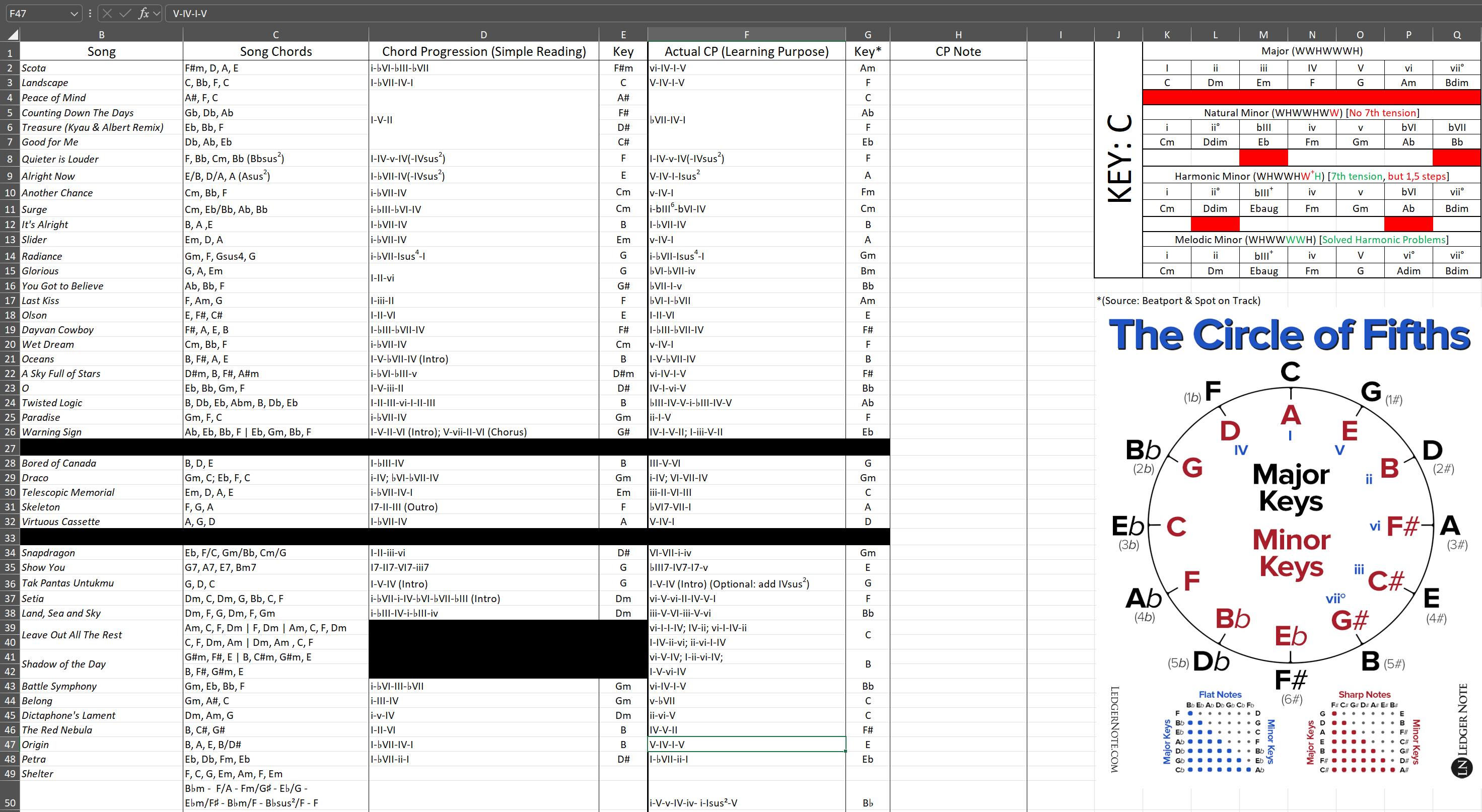Select the 'Shadow of the Day' cell
The image size is (1482, 812).
click(102, 664)
